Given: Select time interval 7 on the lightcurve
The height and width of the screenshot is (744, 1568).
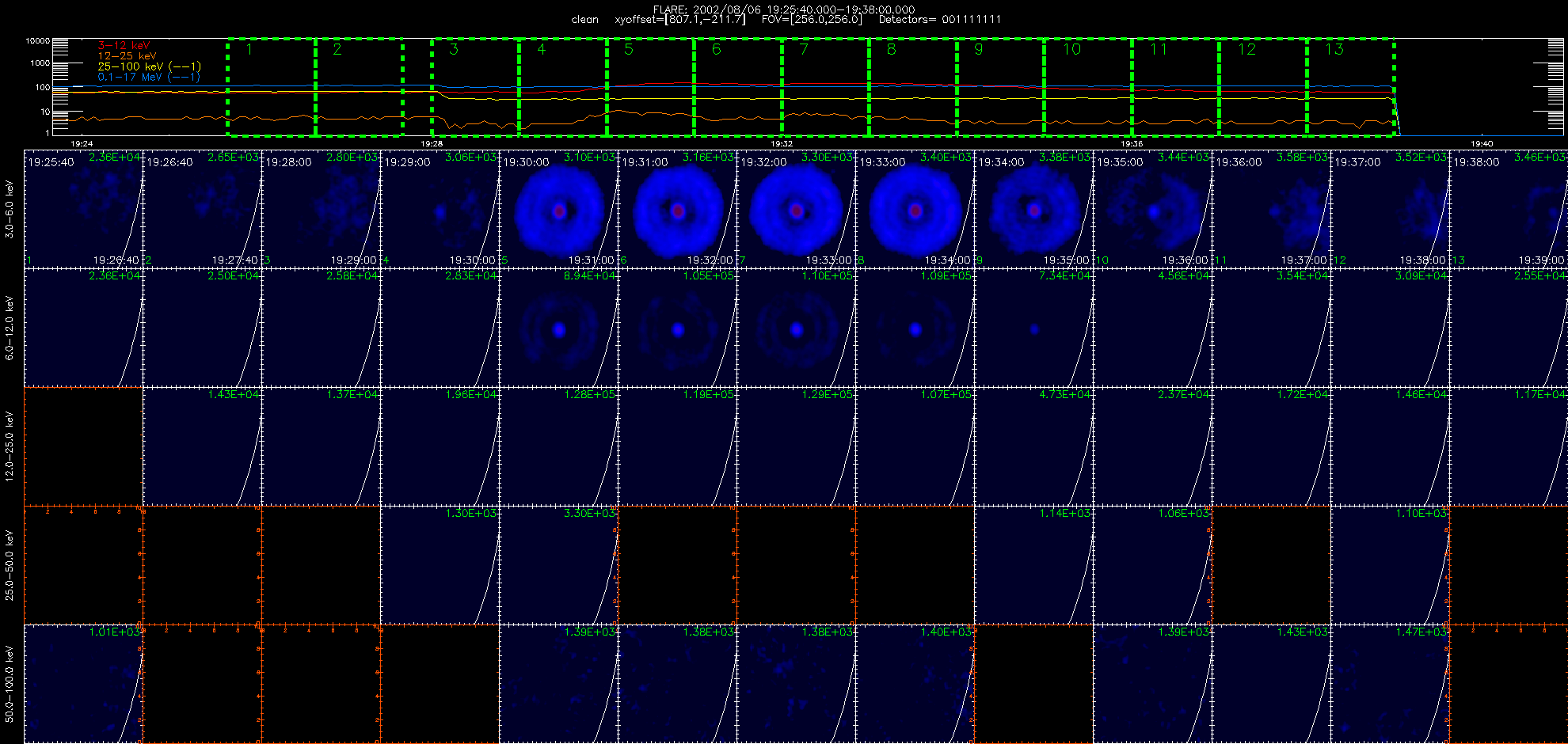Looking at the screenshot, I should (826, 87).
